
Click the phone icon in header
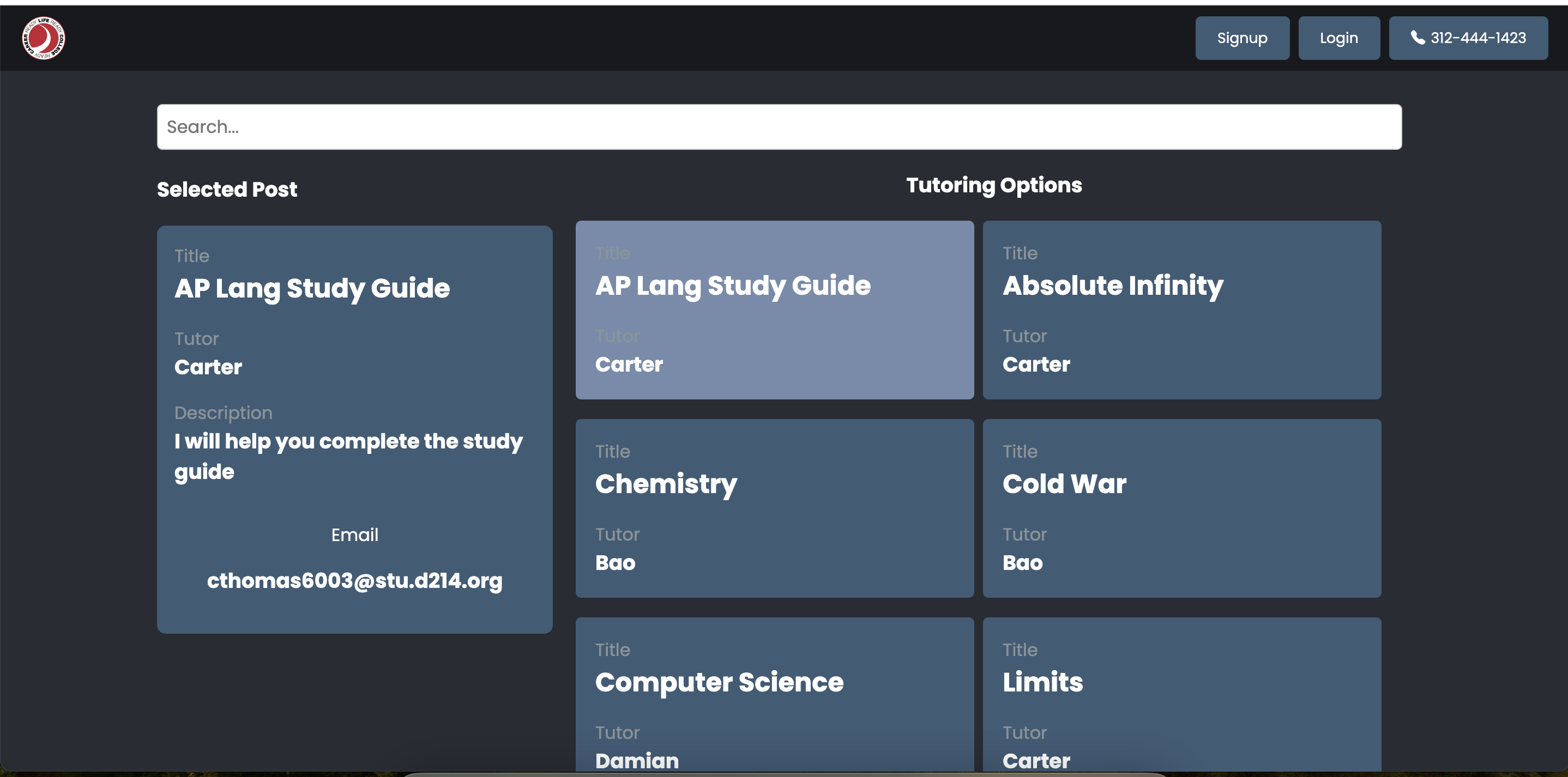click(x=1417, y=38)
